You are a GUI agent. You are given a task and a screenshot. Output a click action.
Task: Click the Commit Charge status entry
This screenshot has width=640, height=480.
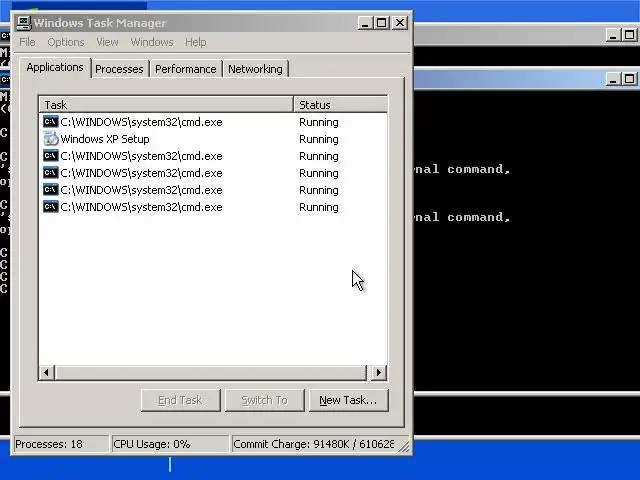314,444
